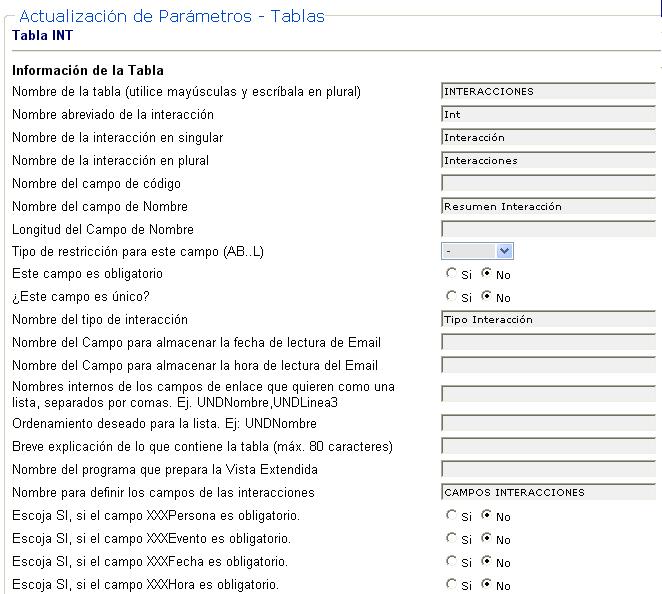662x594 pixels.
Task: Click the 'Nombre de la tabla' field
Action: click(x=548, y=91)
